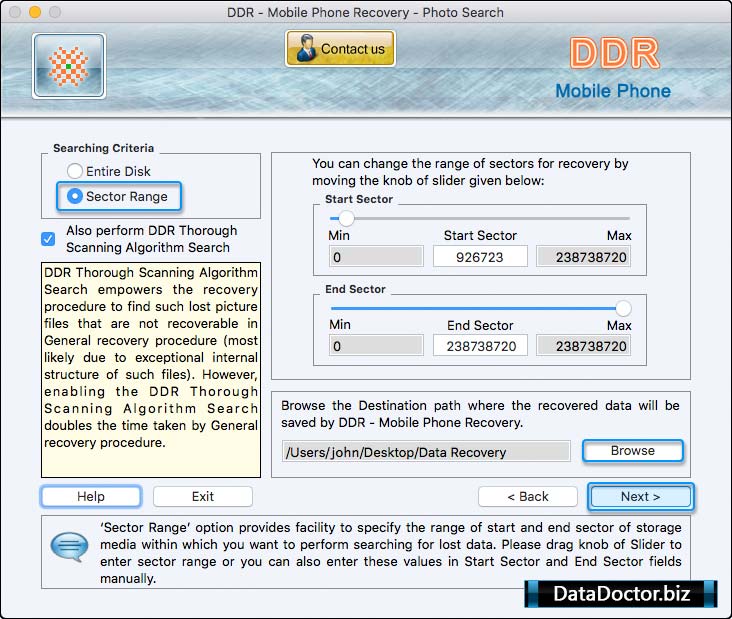Click the End Sector slider knob
Viewport: 732px width, 619px height.
point(623,308)
